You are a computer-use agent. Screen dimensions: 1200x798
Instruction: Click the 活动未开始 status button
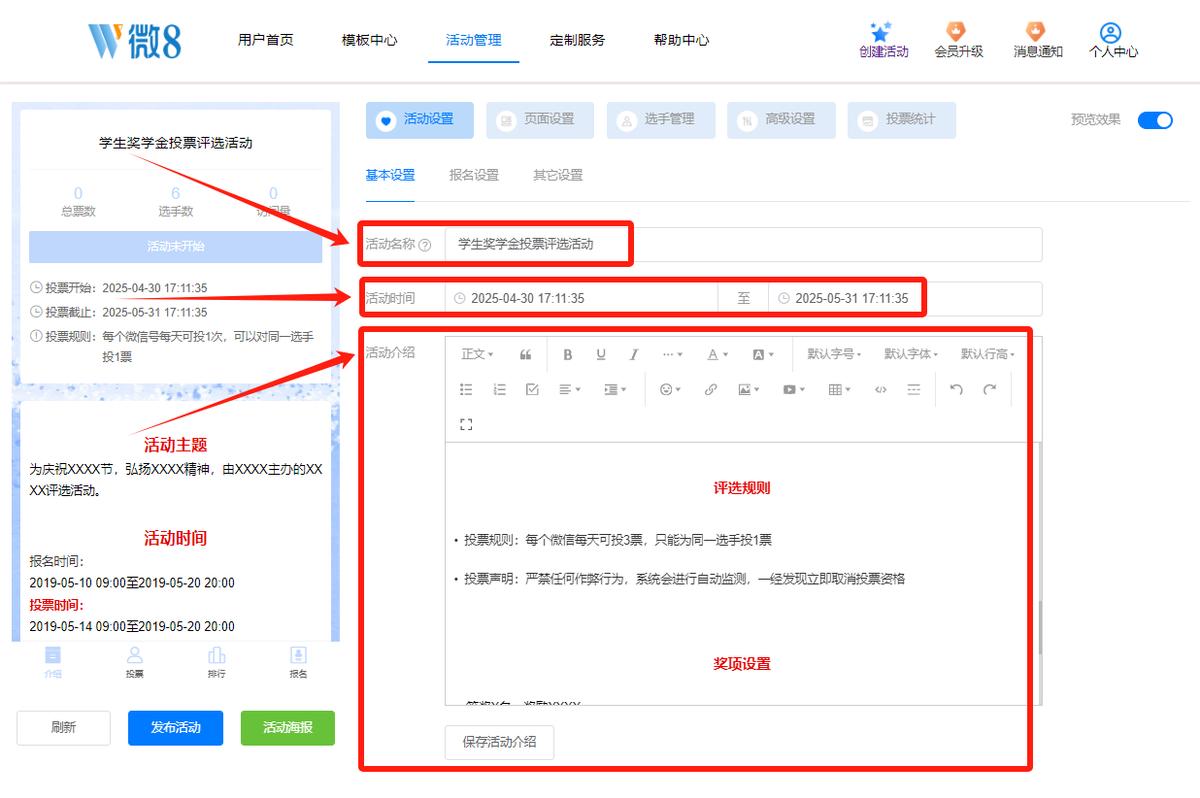point(175,247)
